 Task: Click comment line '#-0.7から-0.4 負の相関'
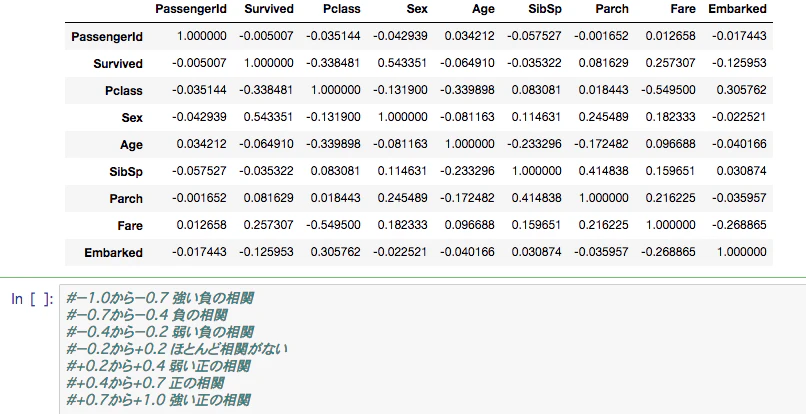pyautogui.click(x=146, y=315)
